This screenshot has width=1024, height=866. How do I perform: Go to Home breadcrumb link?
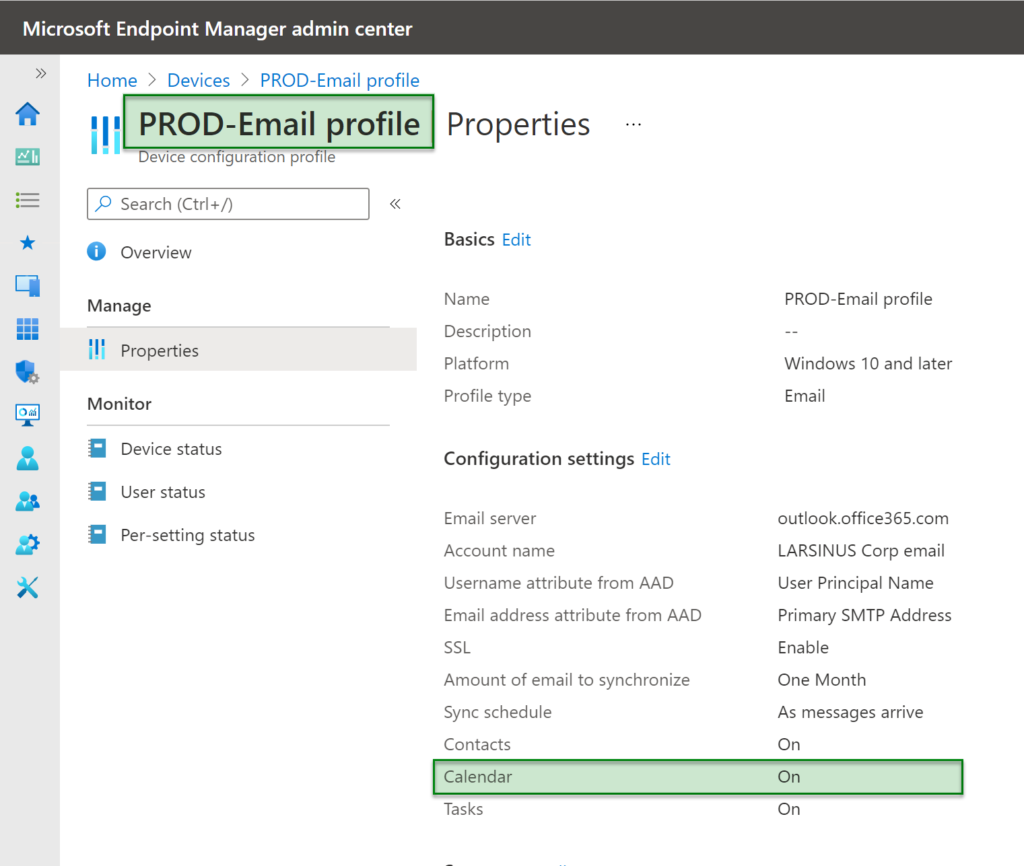(x=112, y=80)
